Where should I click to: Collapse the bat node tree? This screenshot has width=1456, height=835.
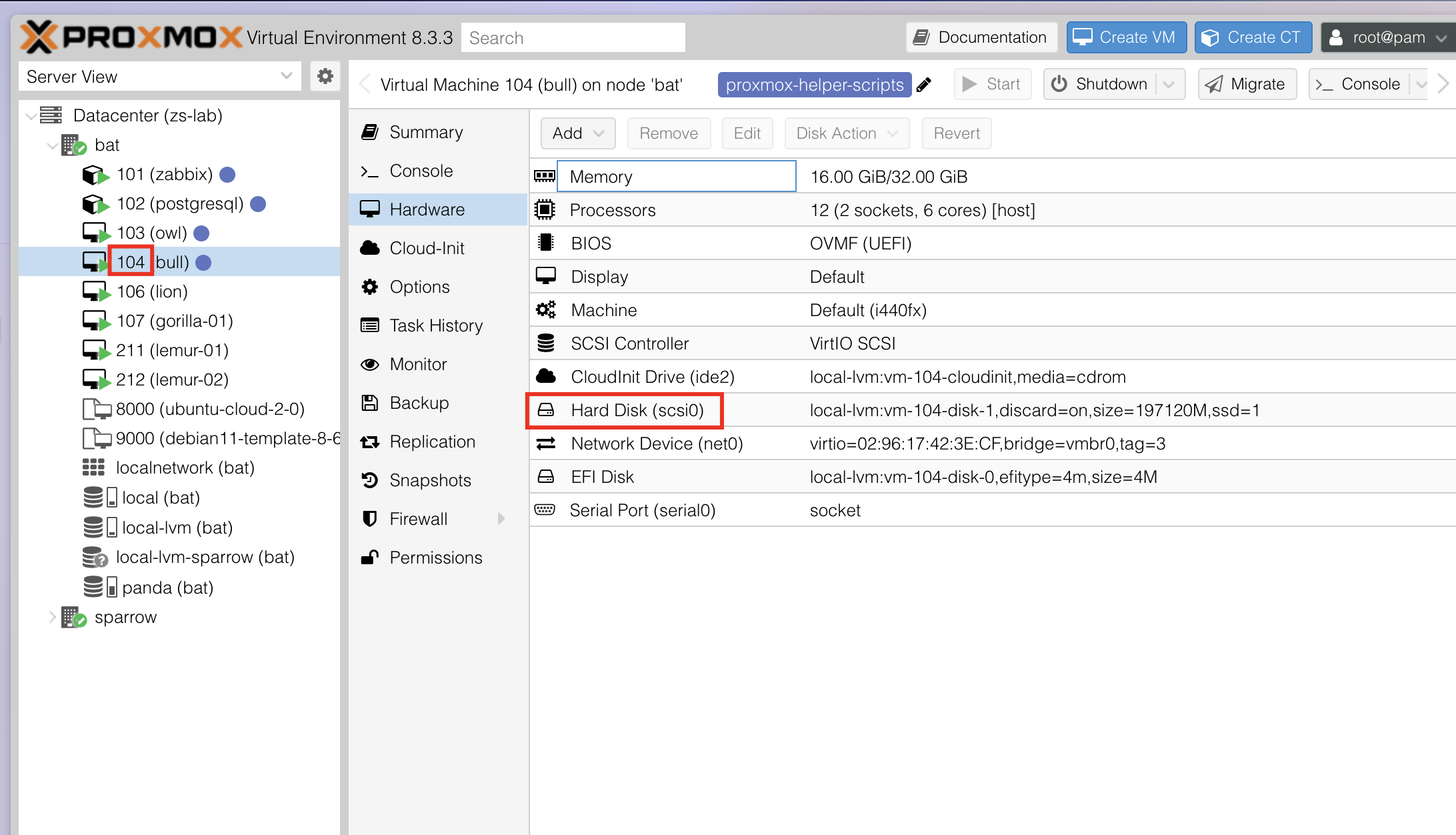point(52,145)
